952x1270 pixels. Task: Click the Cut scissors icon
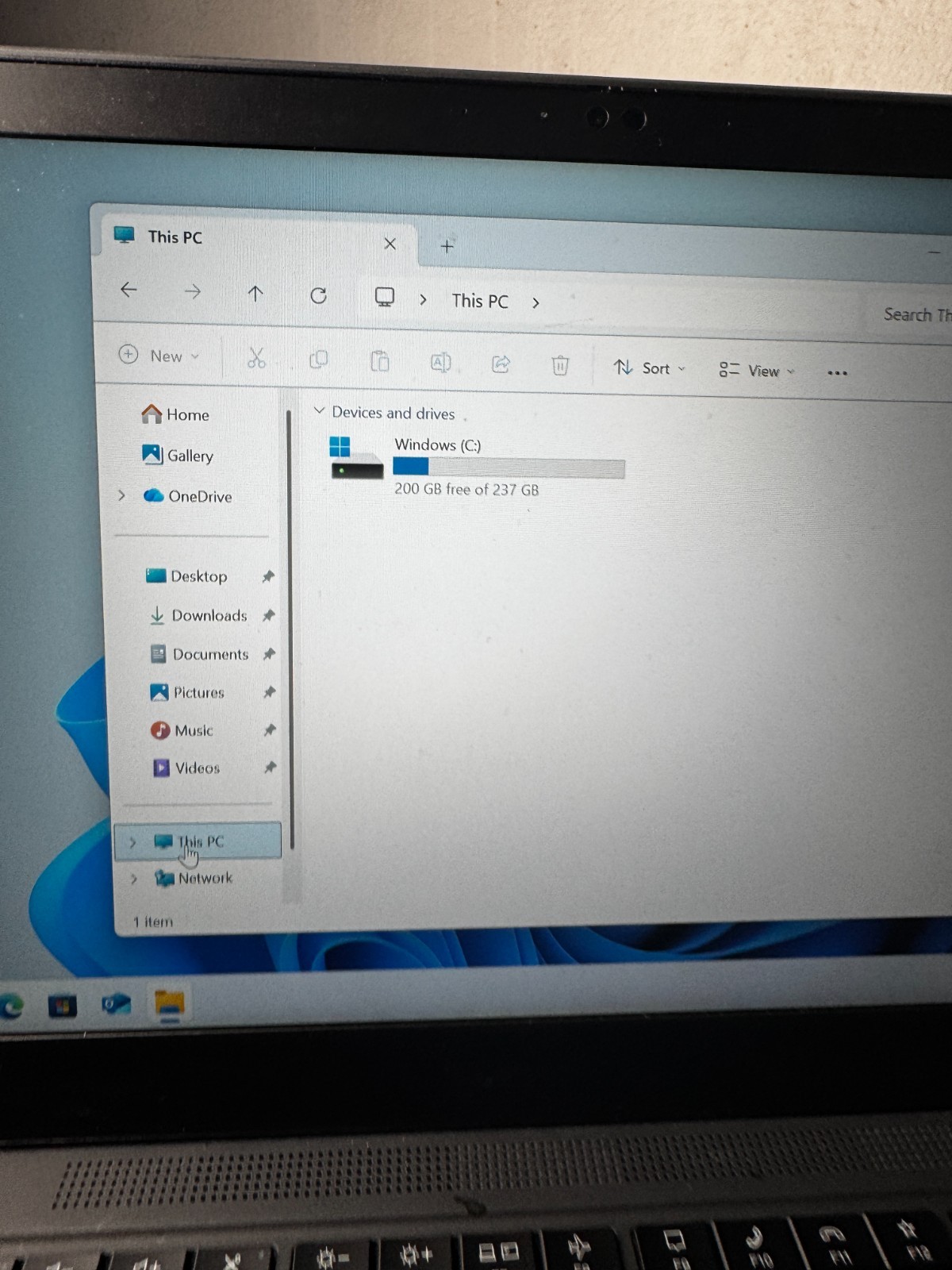(255, 359)
